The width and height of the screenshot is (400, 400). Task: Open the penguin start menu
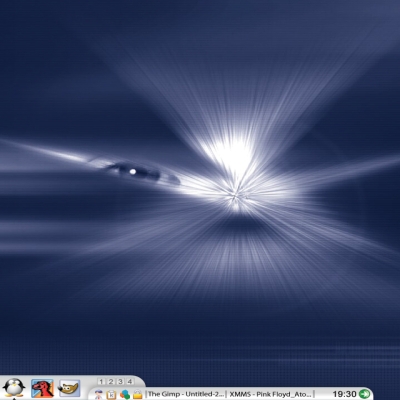click(x=14, y=388)
